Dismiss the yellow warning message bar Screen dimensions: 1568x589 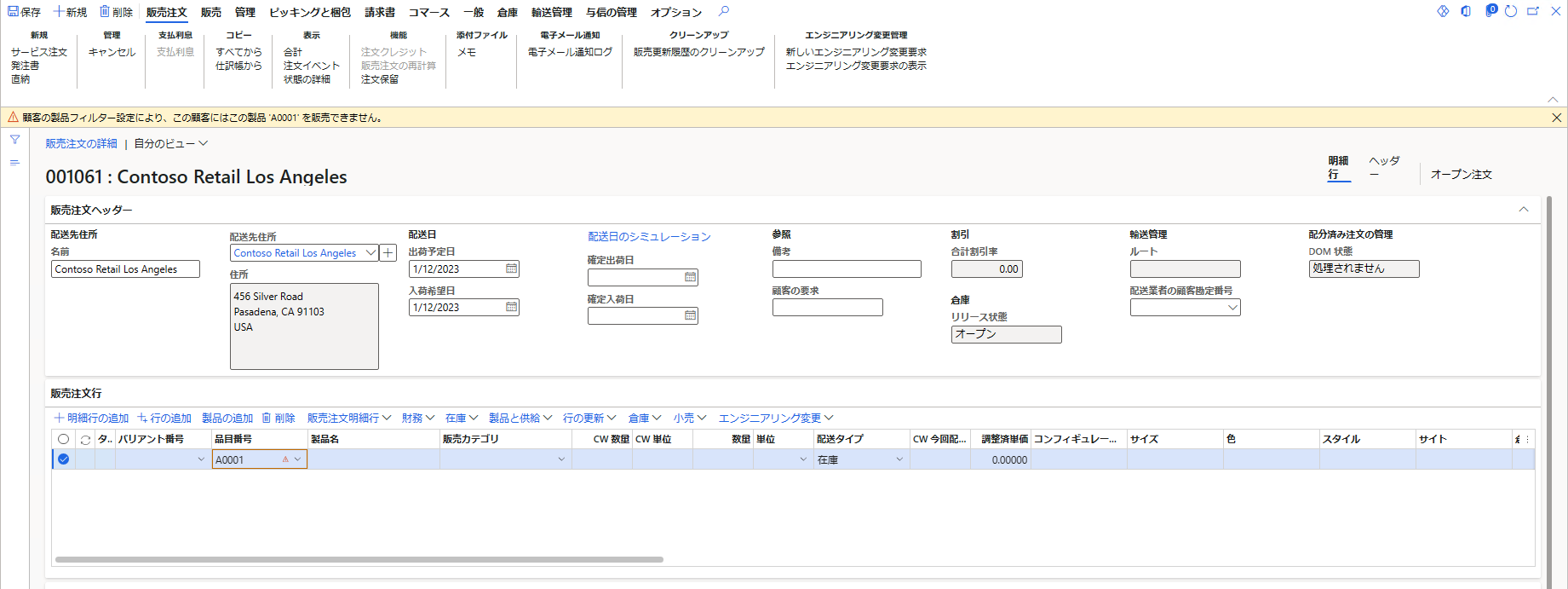click(1556, 118)
